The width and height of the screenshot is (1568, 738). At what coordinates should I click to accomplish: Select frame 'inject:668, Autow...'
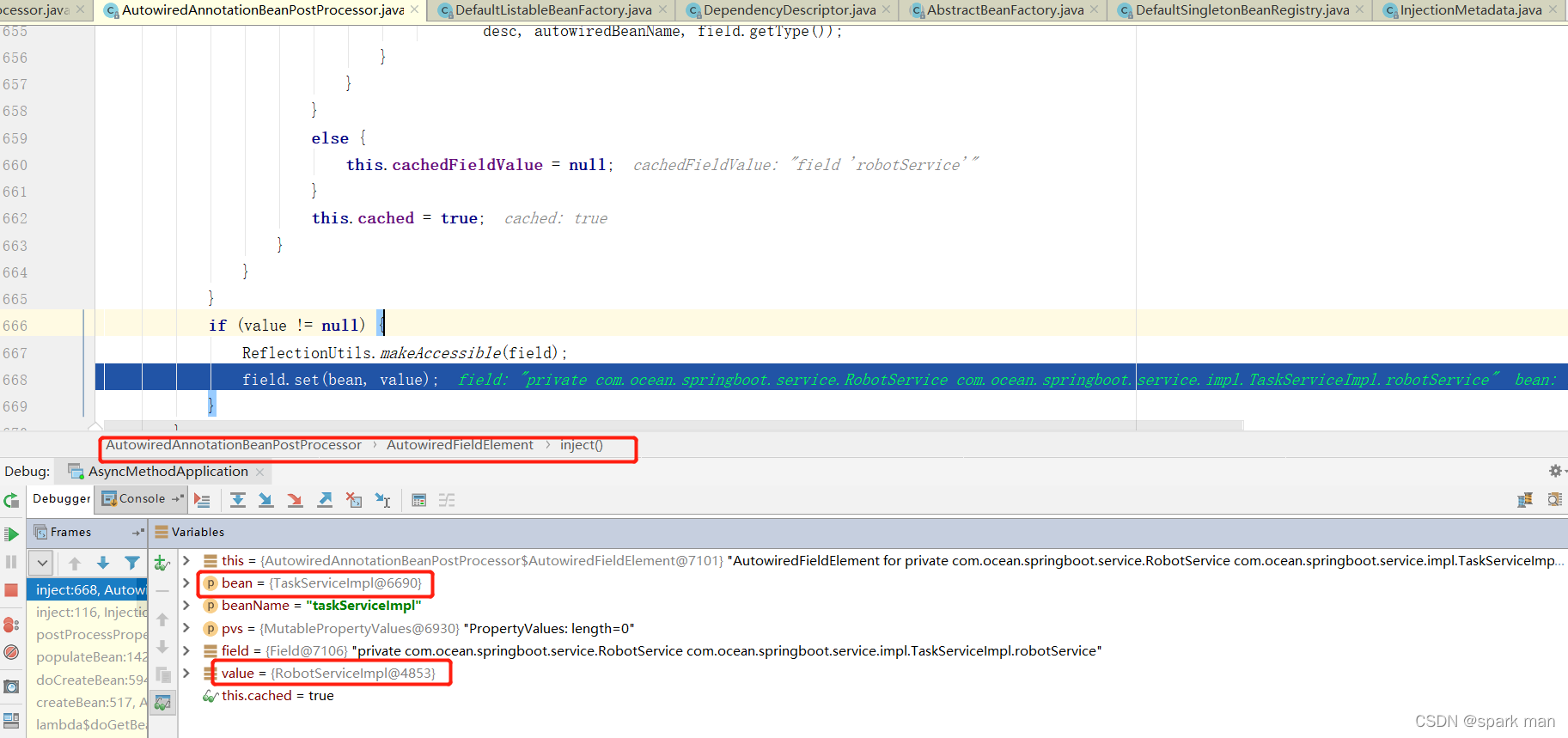(x=87, y=590)
